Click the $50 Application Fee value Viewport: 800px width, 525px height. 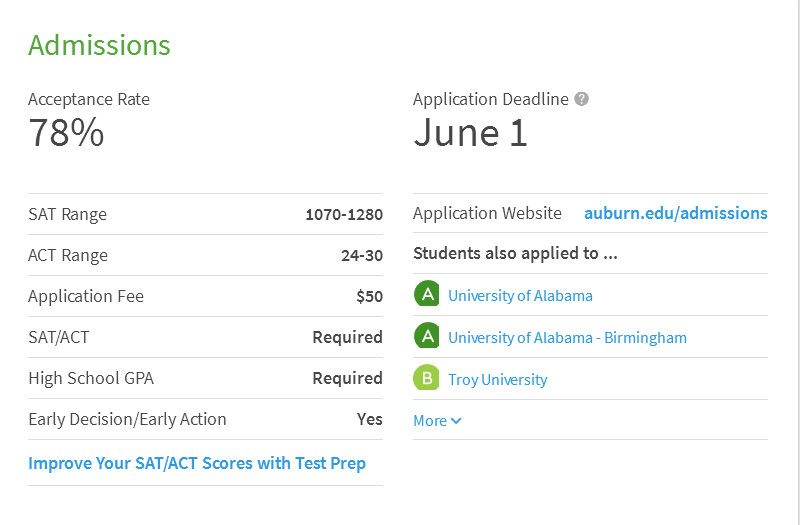click(369, 296)
